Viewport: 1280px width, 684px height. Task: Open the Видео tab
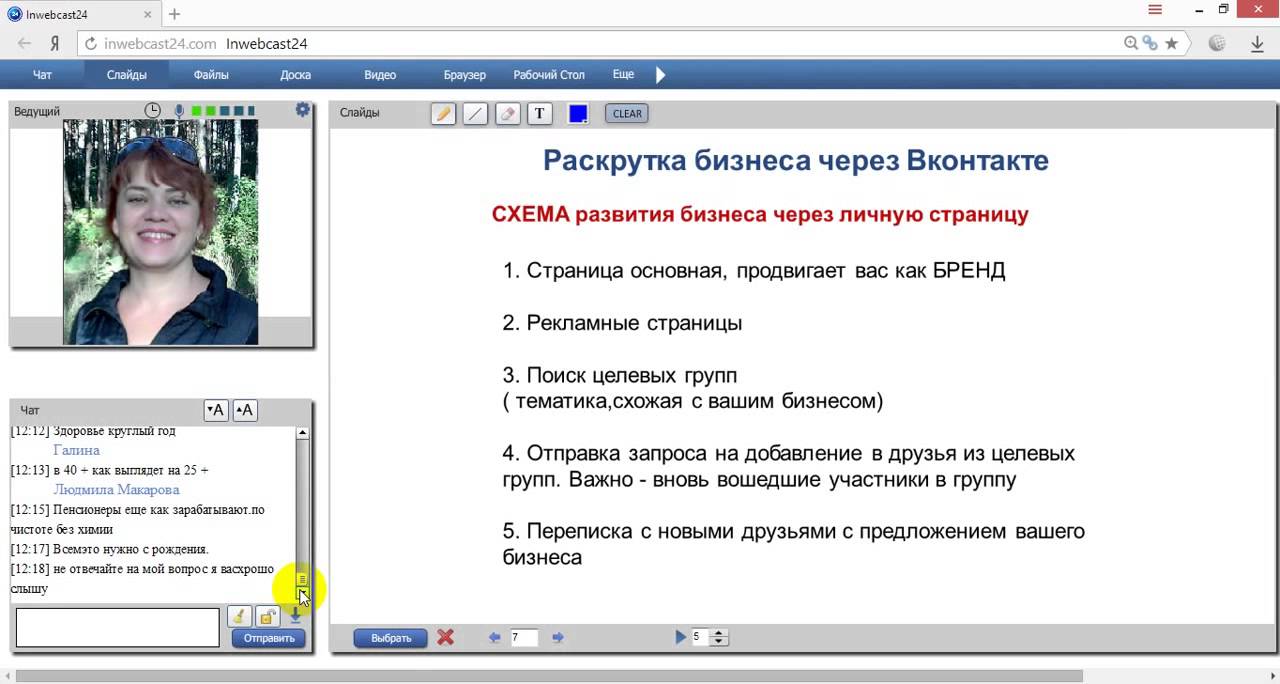[x=380, y=75]
